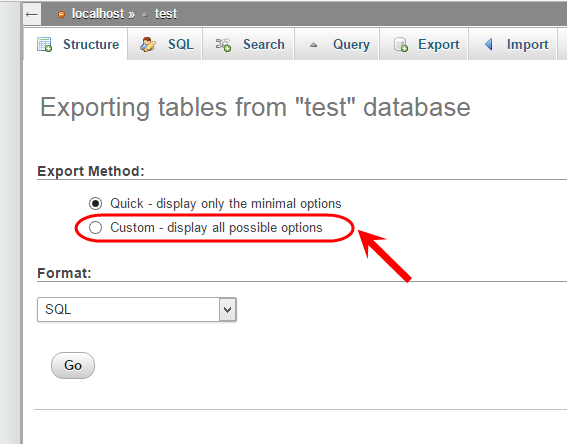Screen dimensions: 567x444
Task: Open the Import tab
Action: 512,44
